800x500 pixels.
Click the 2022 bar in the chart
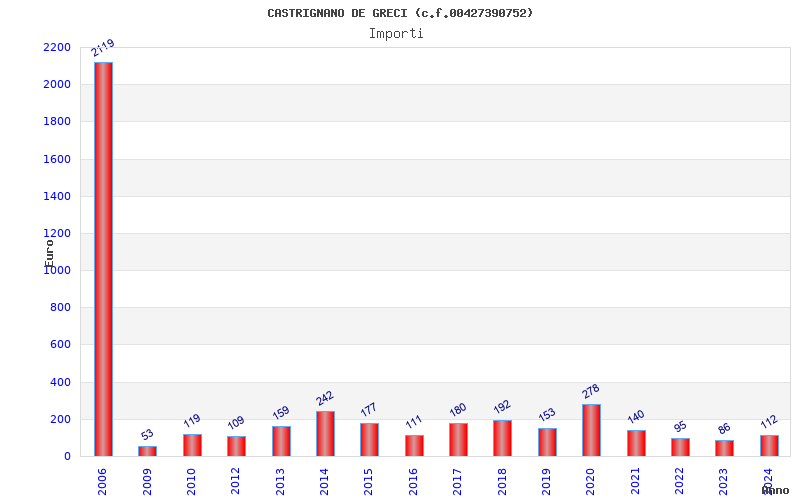pos(681,447)
